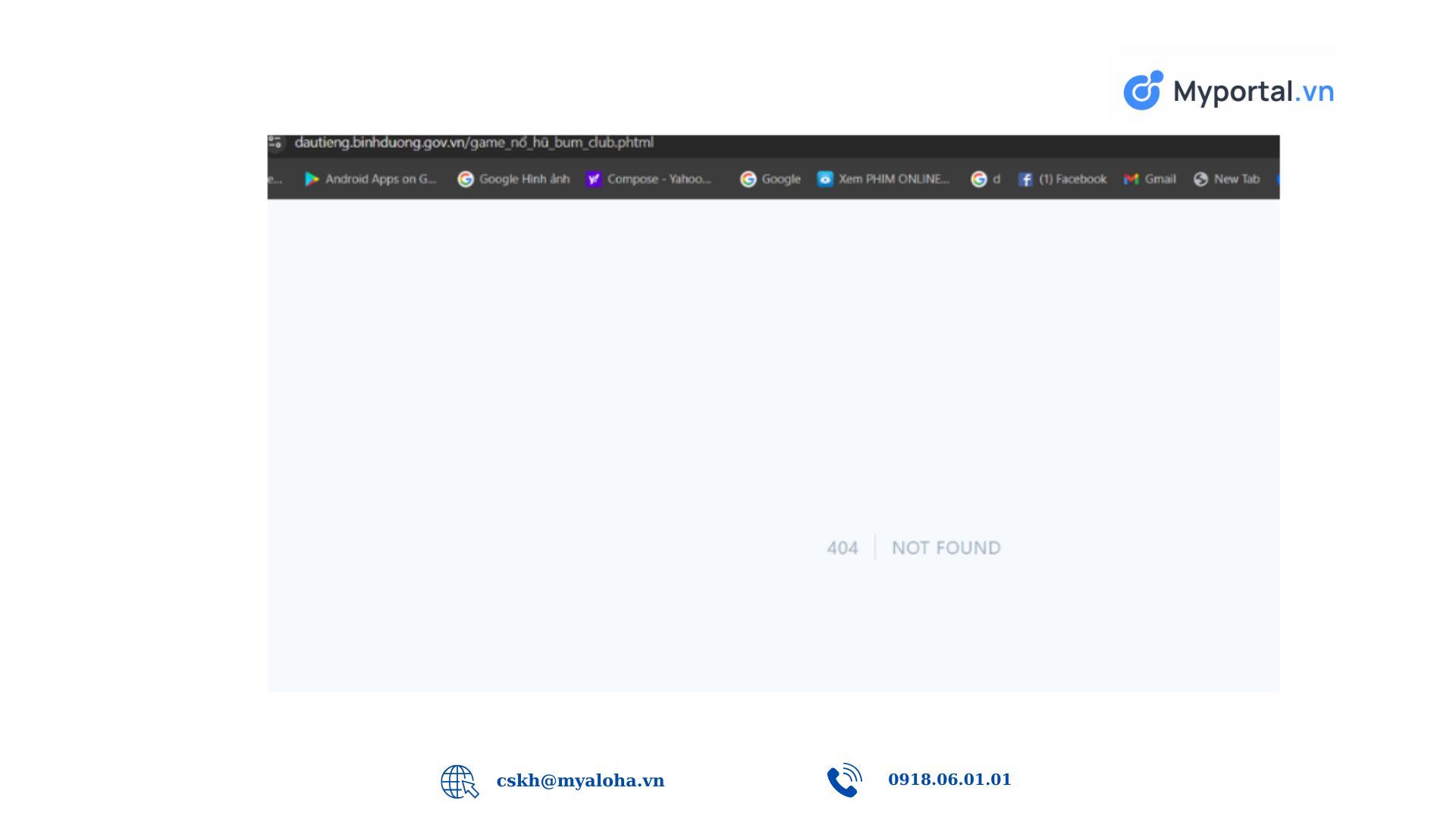Open the Google bookmark labeled d
The width and height of the screenshot is (1456, 819).
pos(985,179)
